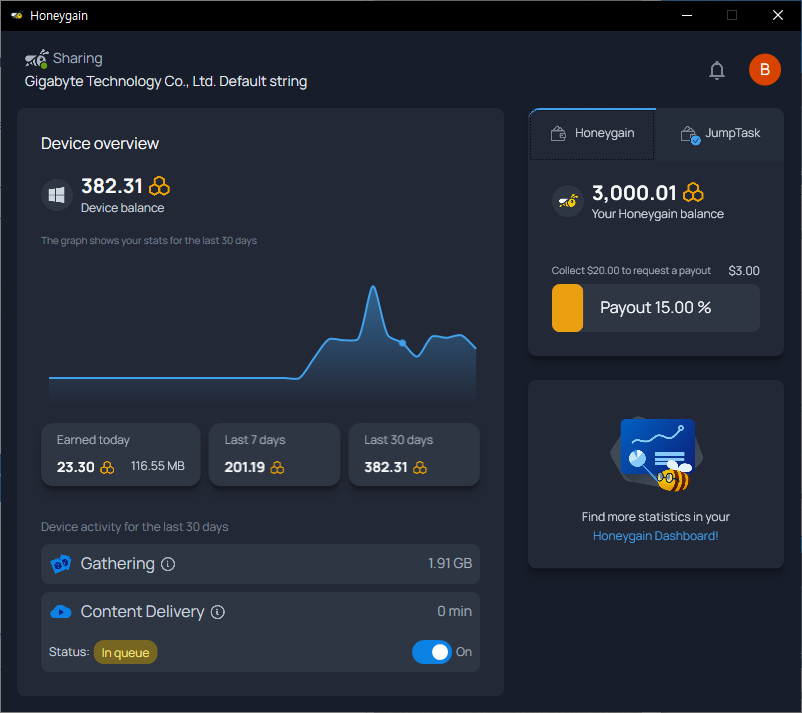Open the account avatar B
The image size is (802, 713).
click(x=765, y=70)
